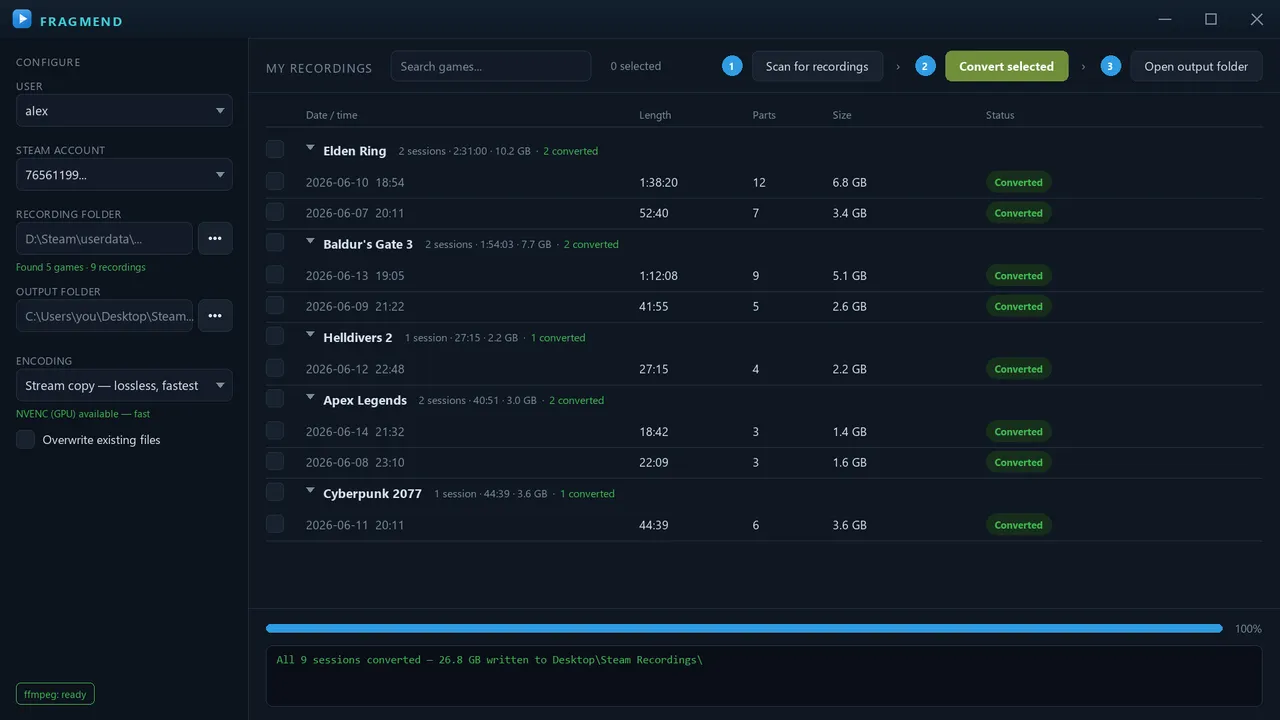Image resolution: width=1280 pixels, height=720 pixels.
Task: Select the 2026-06-07 20:11 Elden Ring checkbox
Action: (275, 212)
